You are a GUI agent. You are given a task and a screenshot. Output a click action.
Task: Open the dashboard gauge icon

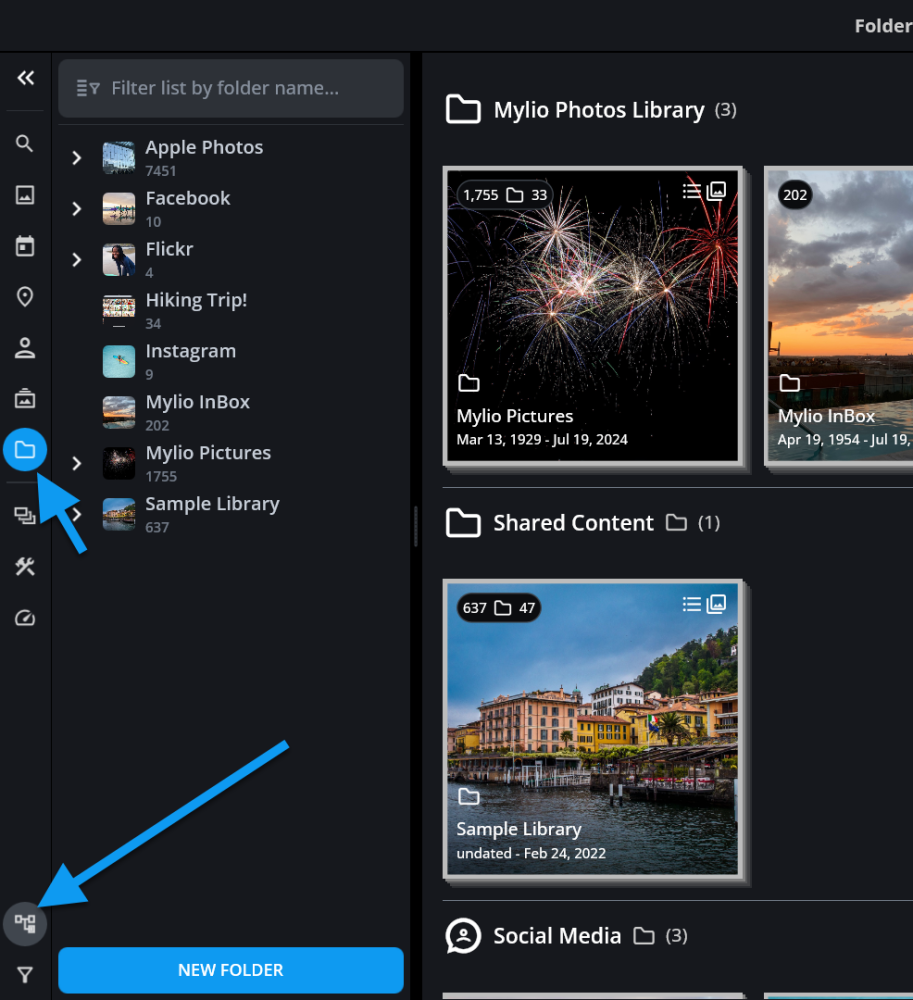[x=25, y=617]
